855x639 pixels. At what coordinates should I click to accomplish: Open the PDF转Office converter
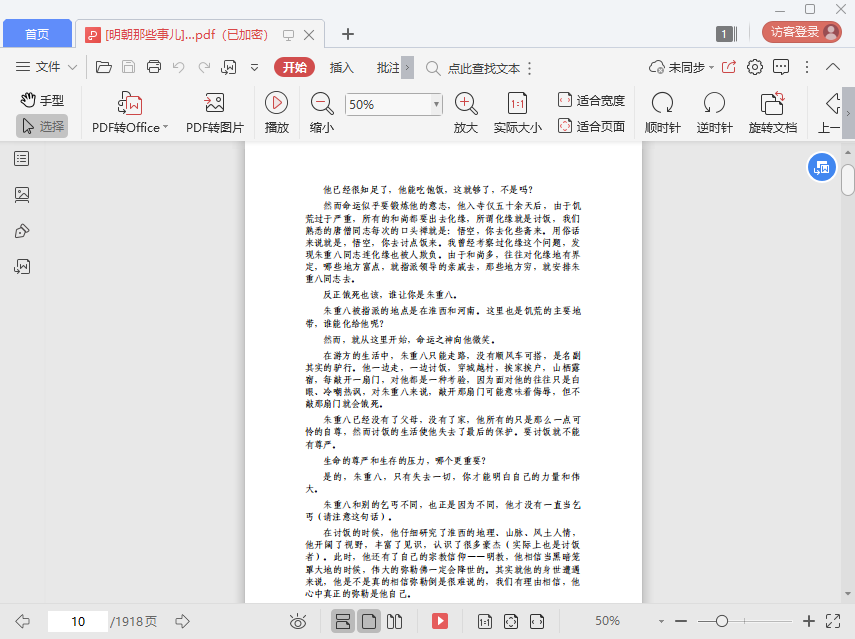tap(130, 113)
